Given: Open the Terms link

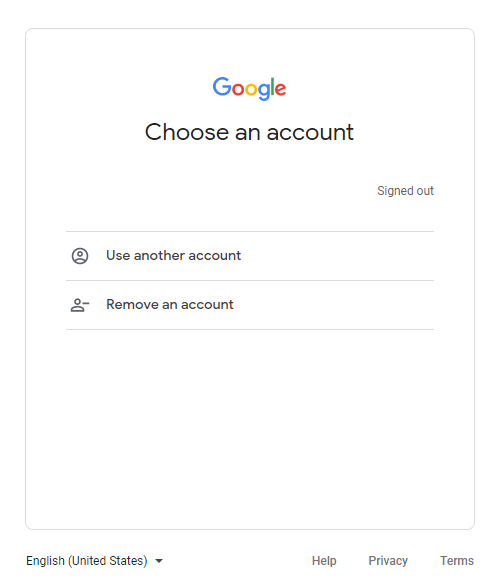Looking at the screenshot, I should [x=457, y=561].
